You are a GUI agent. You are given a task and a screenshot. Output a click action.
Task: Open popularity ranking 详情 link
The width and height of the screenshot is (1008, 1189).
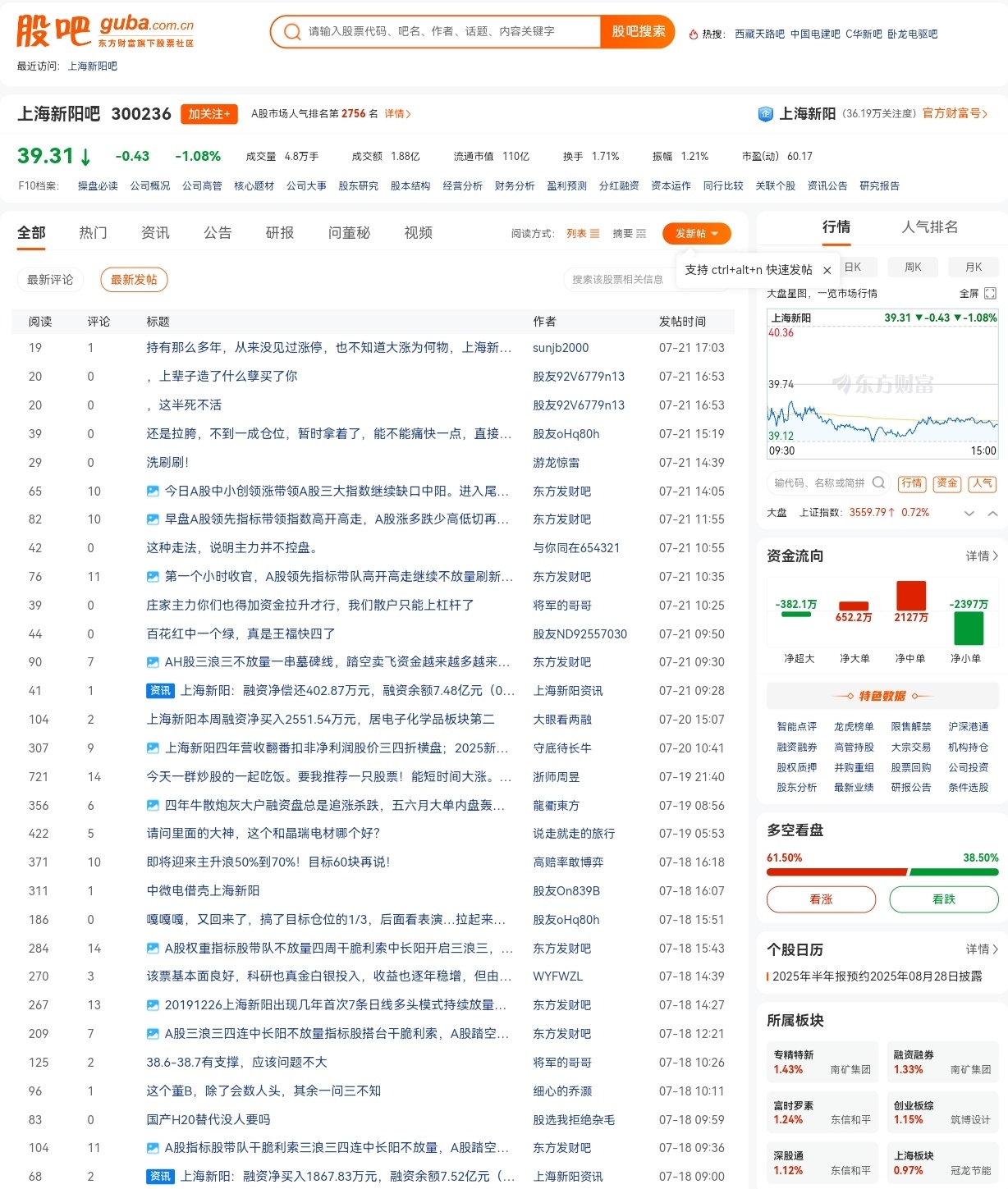398,114
